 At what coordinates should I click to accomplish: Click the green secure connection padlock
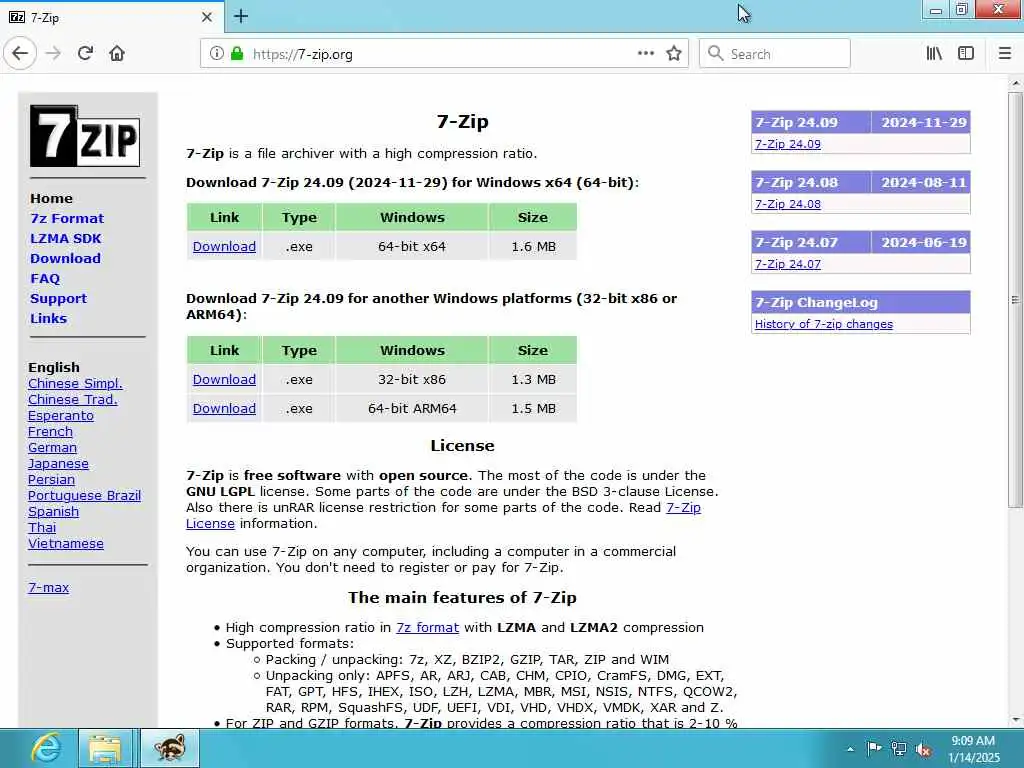tap(237, 54)
